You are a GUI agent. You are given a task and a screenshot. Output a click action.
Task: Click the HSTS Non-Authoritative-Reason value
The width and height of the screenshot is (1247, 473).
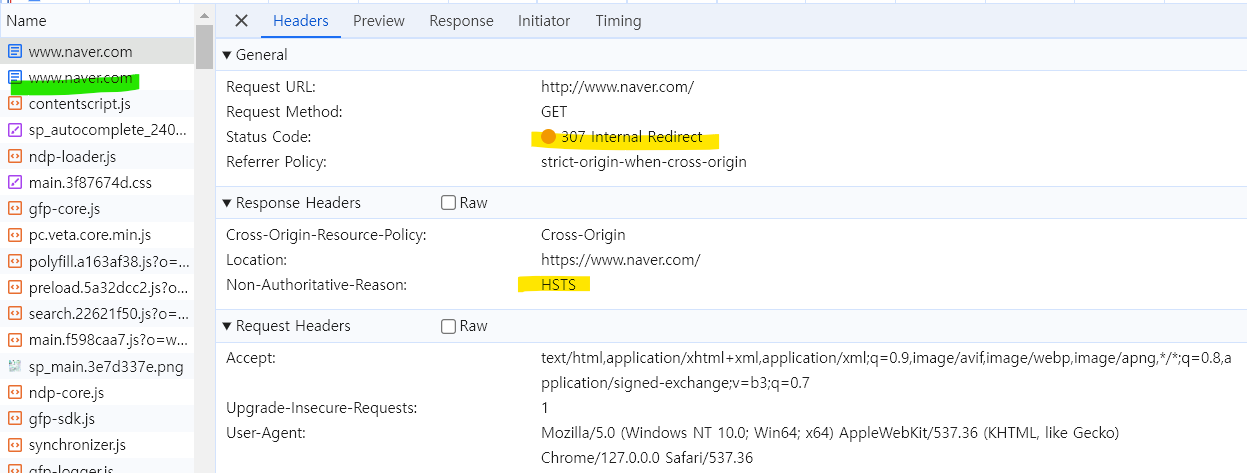(560, 285)
